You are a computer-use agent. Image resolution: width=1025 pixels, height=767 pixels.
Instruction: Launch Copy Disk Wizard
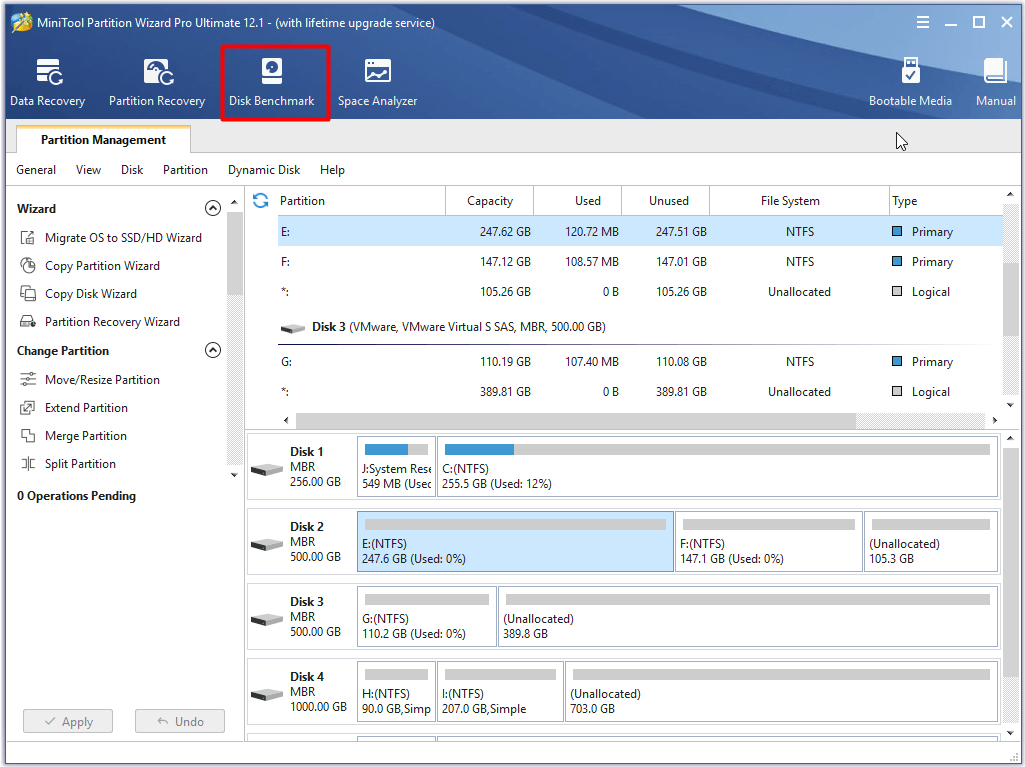click(78, 294)
